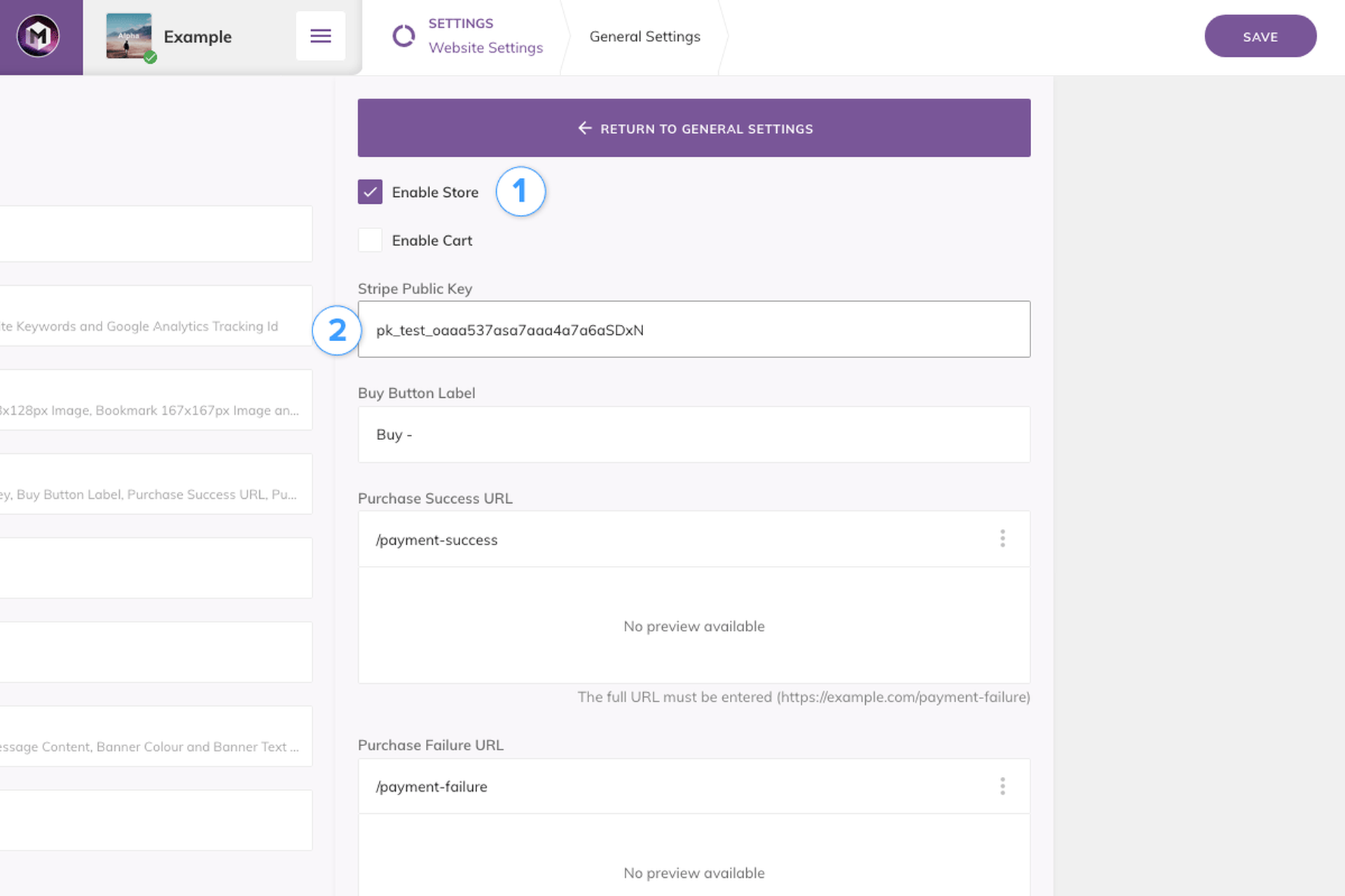Click the back arrow inside the purple return banner

coord(585,128)
